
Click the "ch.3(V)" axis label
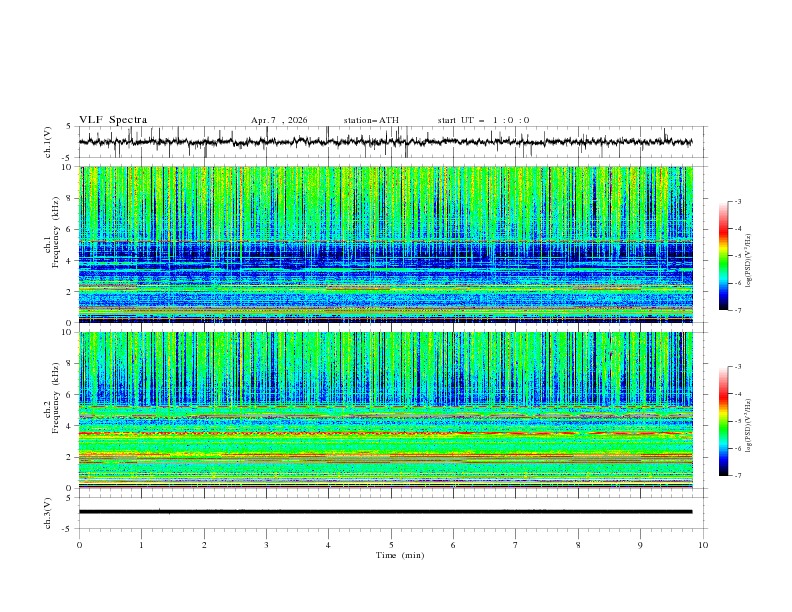click(x=48, y=513)
